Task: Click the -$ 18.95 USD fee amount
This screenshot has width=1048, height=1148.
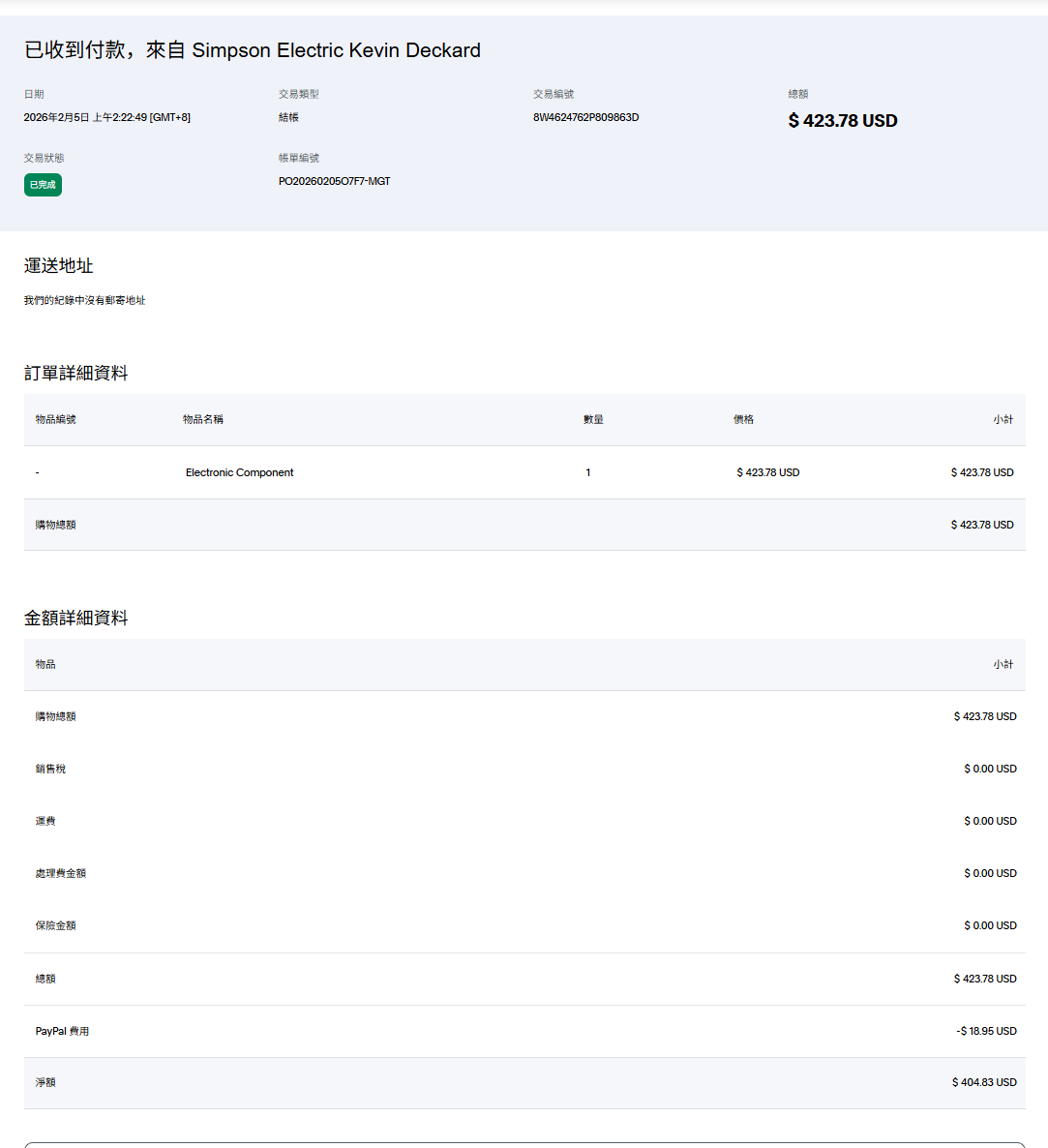Action: tap(986, 1031)
